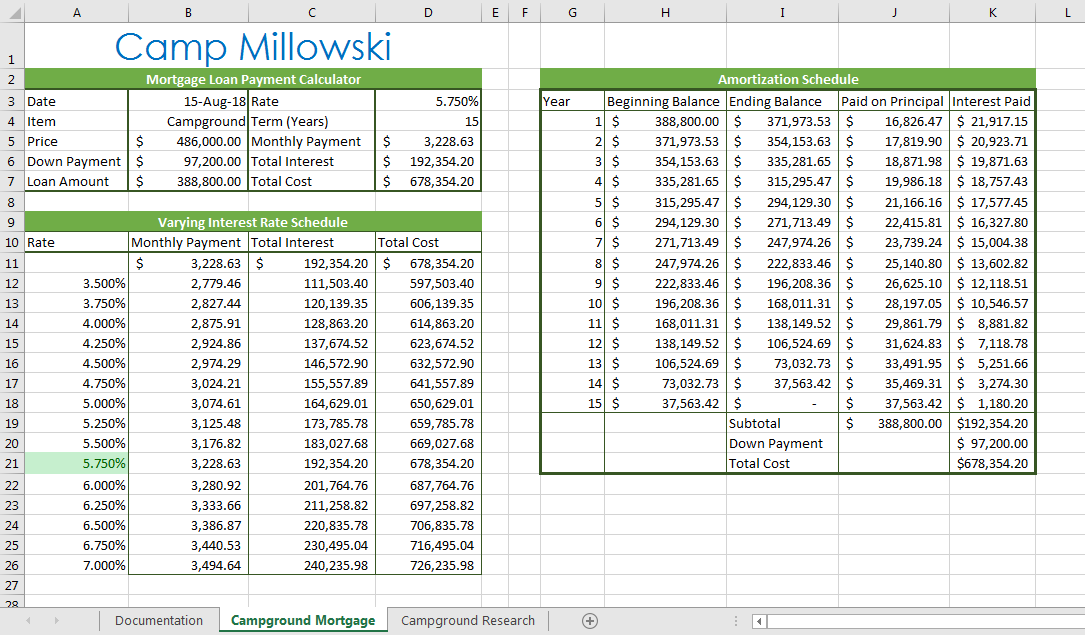Switch to the Documentation sheet tab
The image size is (1085, 635).
[x=159, y=621]
